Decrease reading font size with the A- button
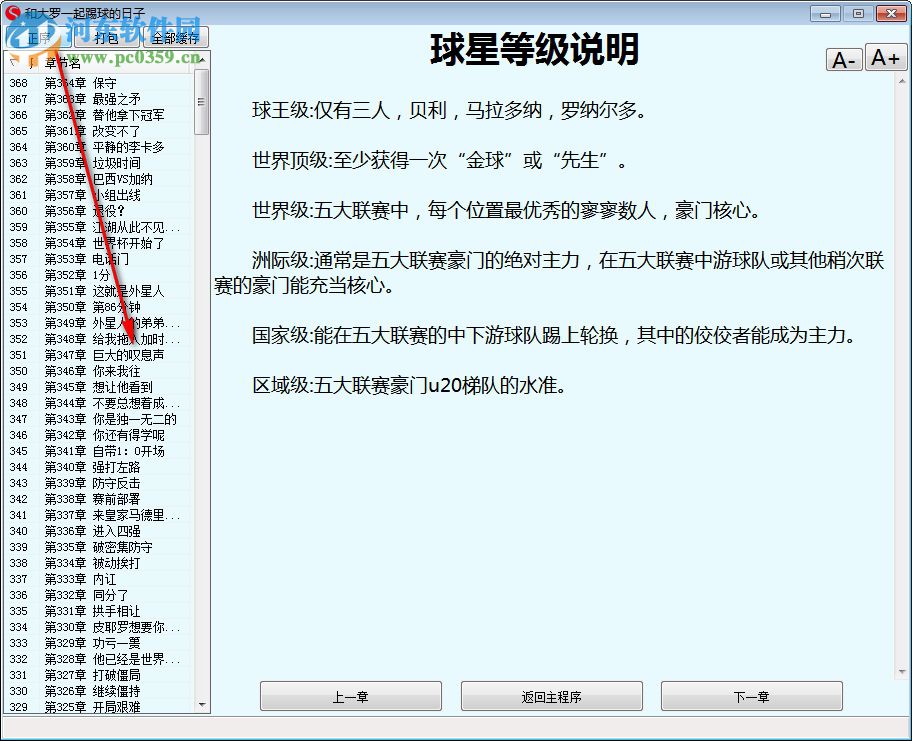Screen dimensions: 912x741 [843, 58]
